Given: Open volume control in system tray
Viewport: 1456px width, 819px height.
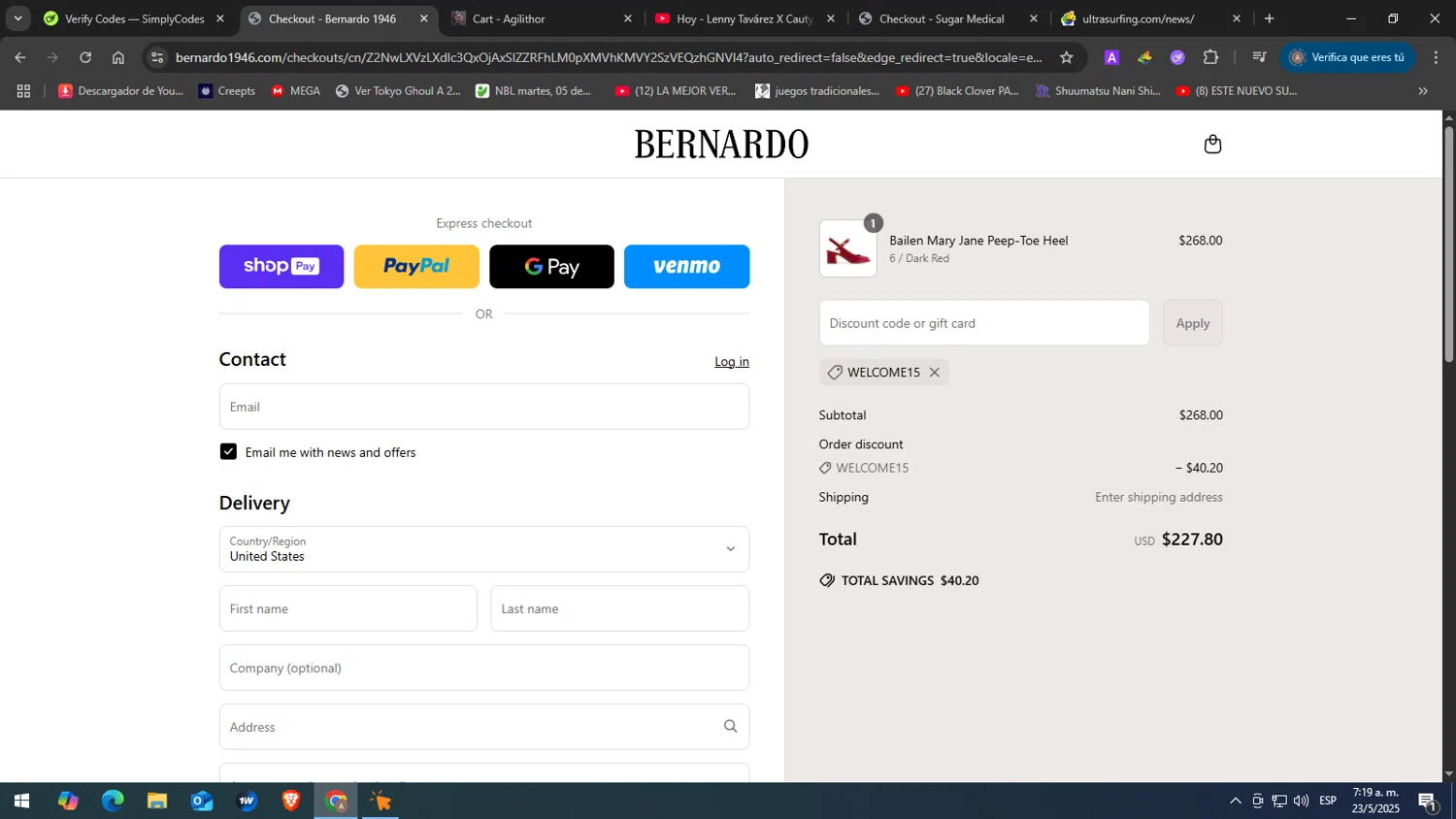Looking at the screenshot, I should tap(1301, 802).
